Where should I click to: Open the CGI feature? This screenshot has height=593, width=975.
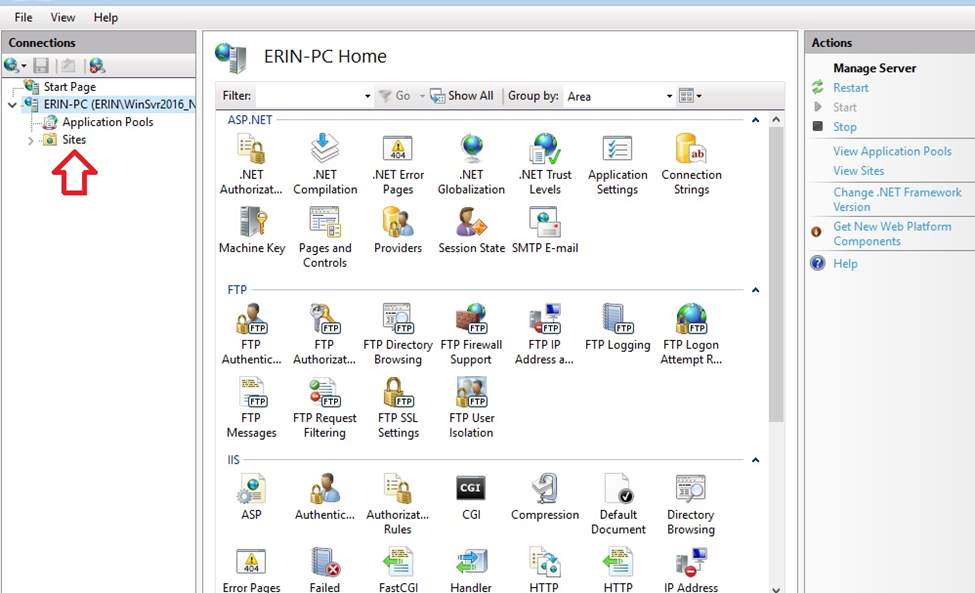471,497
